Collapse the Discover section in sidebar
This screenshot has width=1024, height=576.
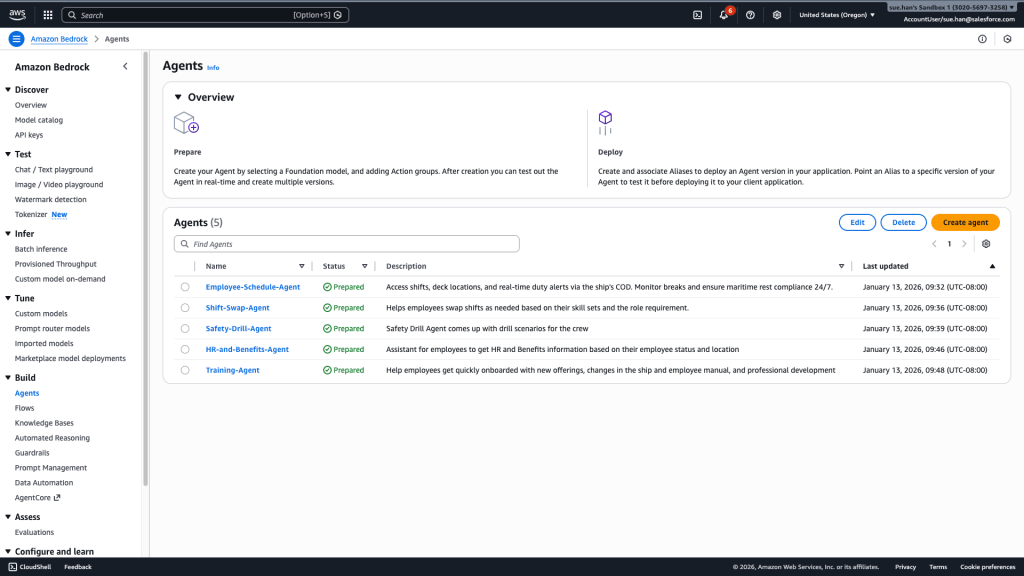click(x=8, y=90)
